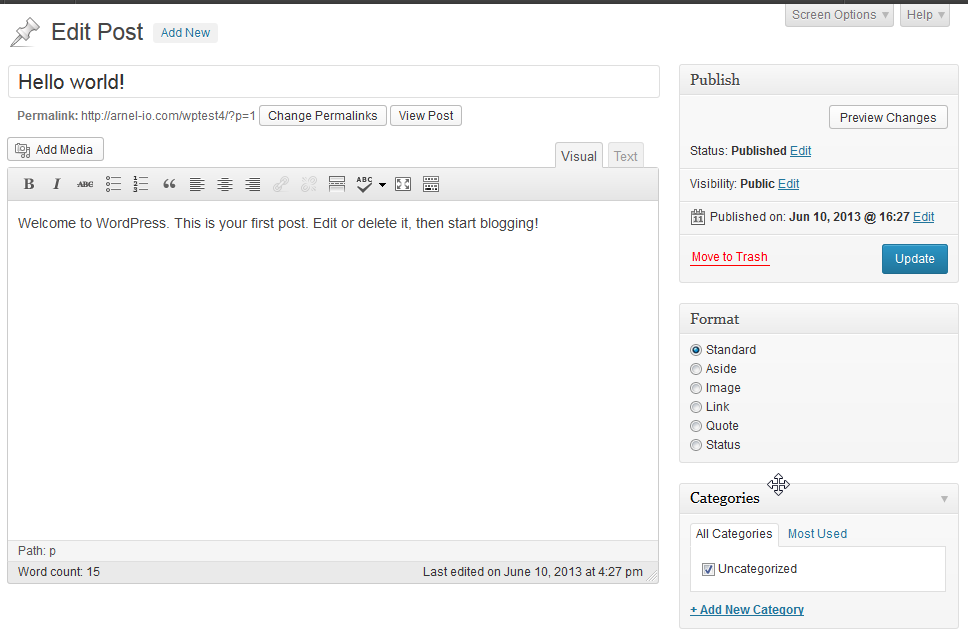Screen dimensions: 968x638
Task: Click in the post title field
Action: pos(333,82)
